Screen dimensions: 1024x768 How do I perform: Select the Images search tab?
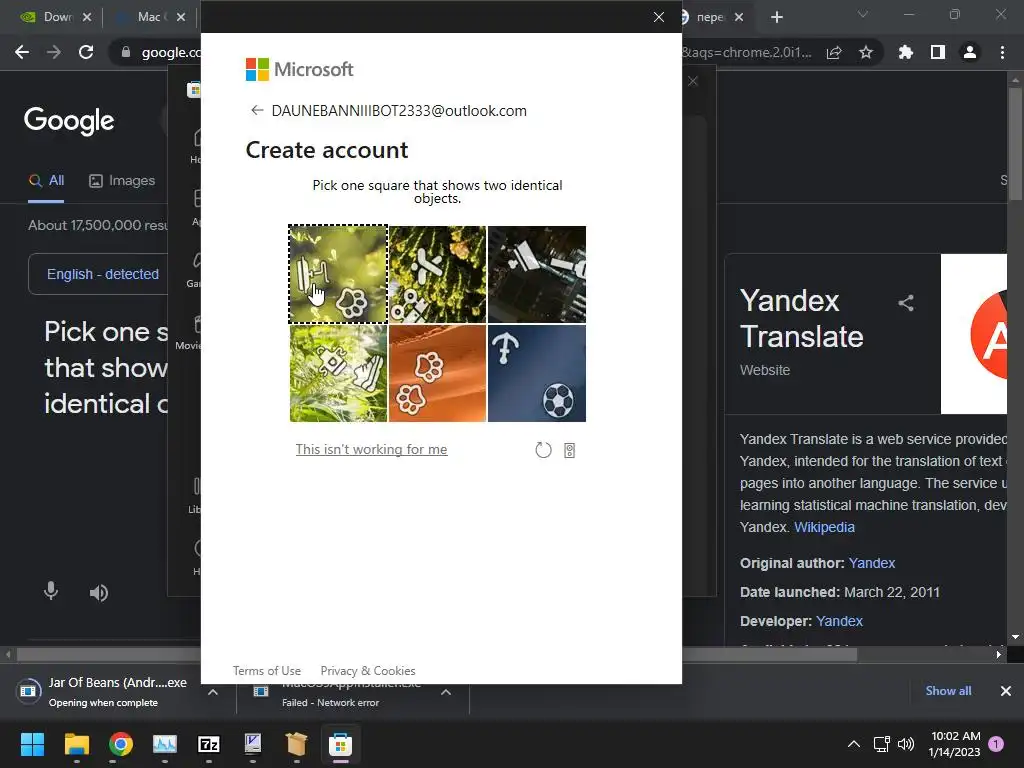click(122, 181)
